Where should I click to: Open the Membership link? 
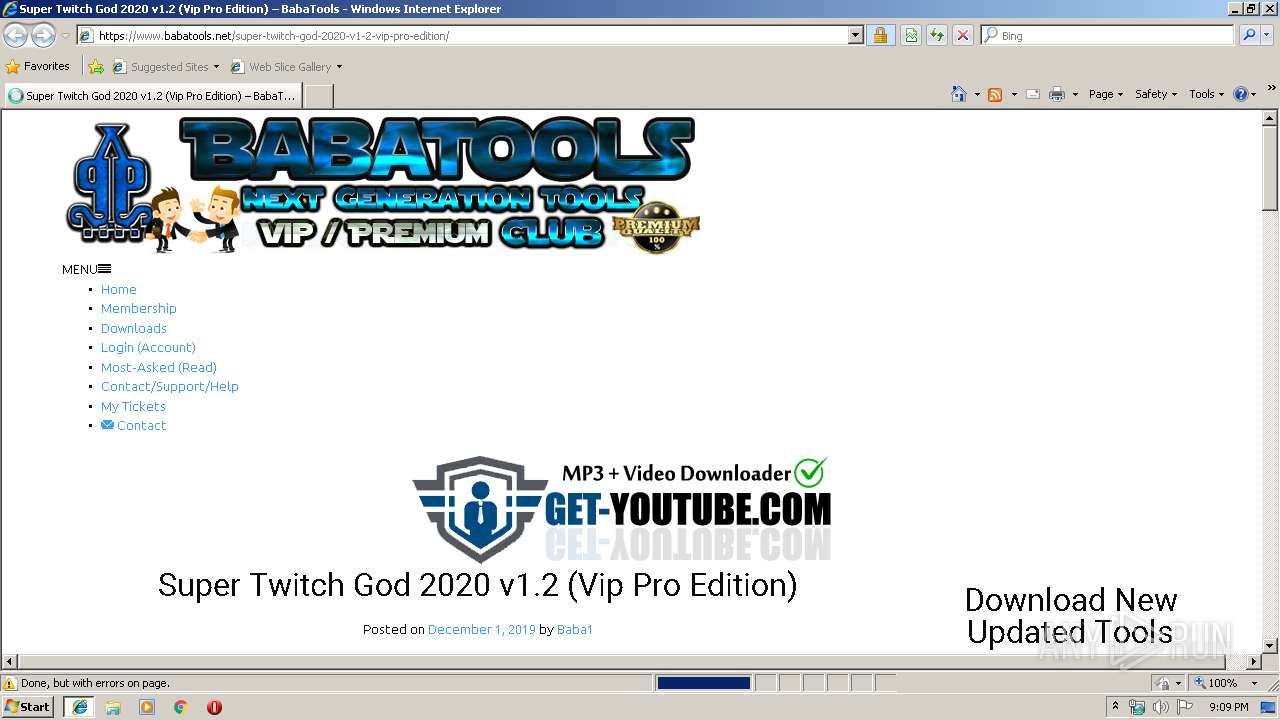tap(138, 308)
